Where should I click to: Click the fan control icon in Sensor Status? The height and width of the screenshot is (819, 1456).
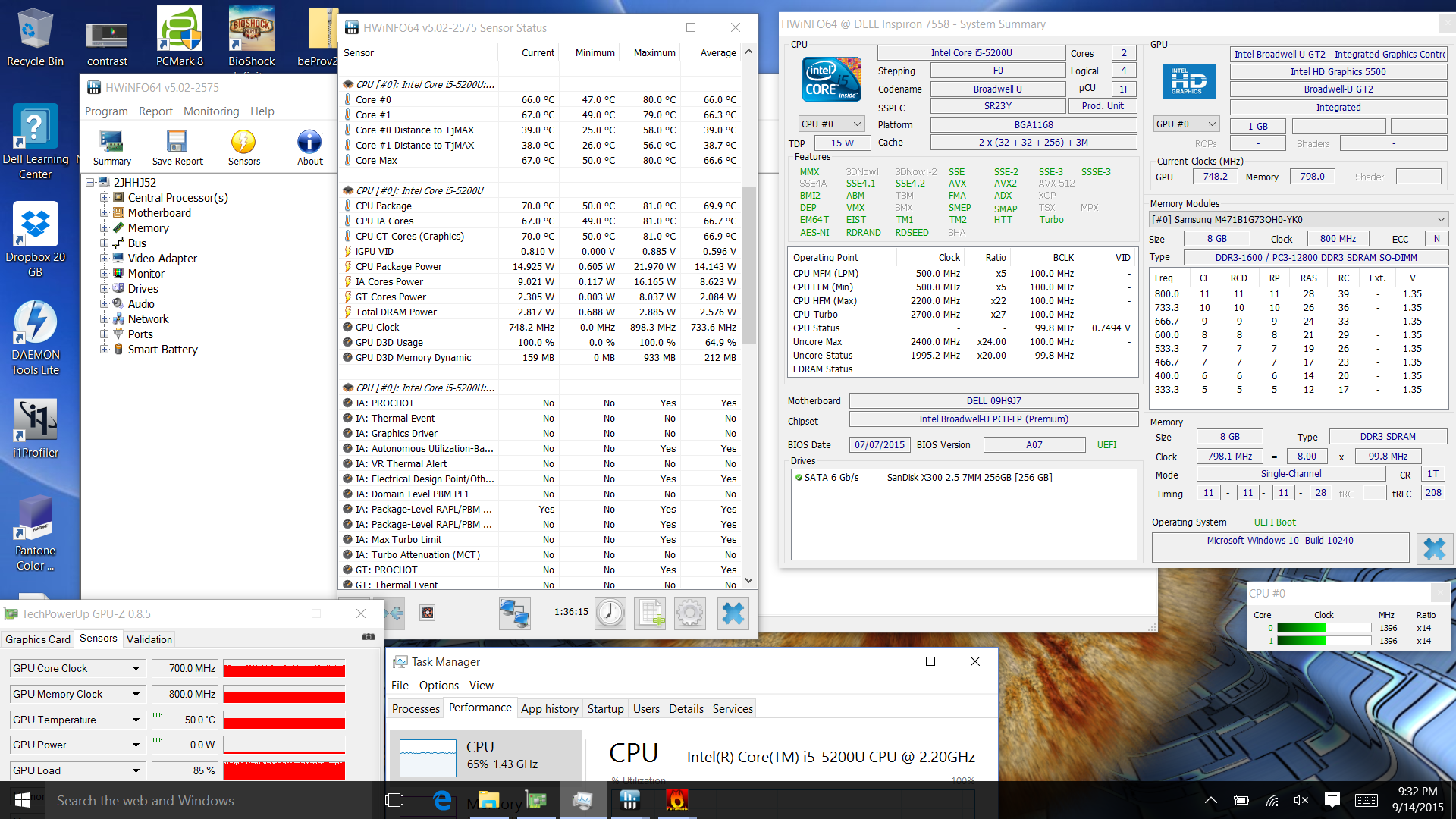click(428, 613)
